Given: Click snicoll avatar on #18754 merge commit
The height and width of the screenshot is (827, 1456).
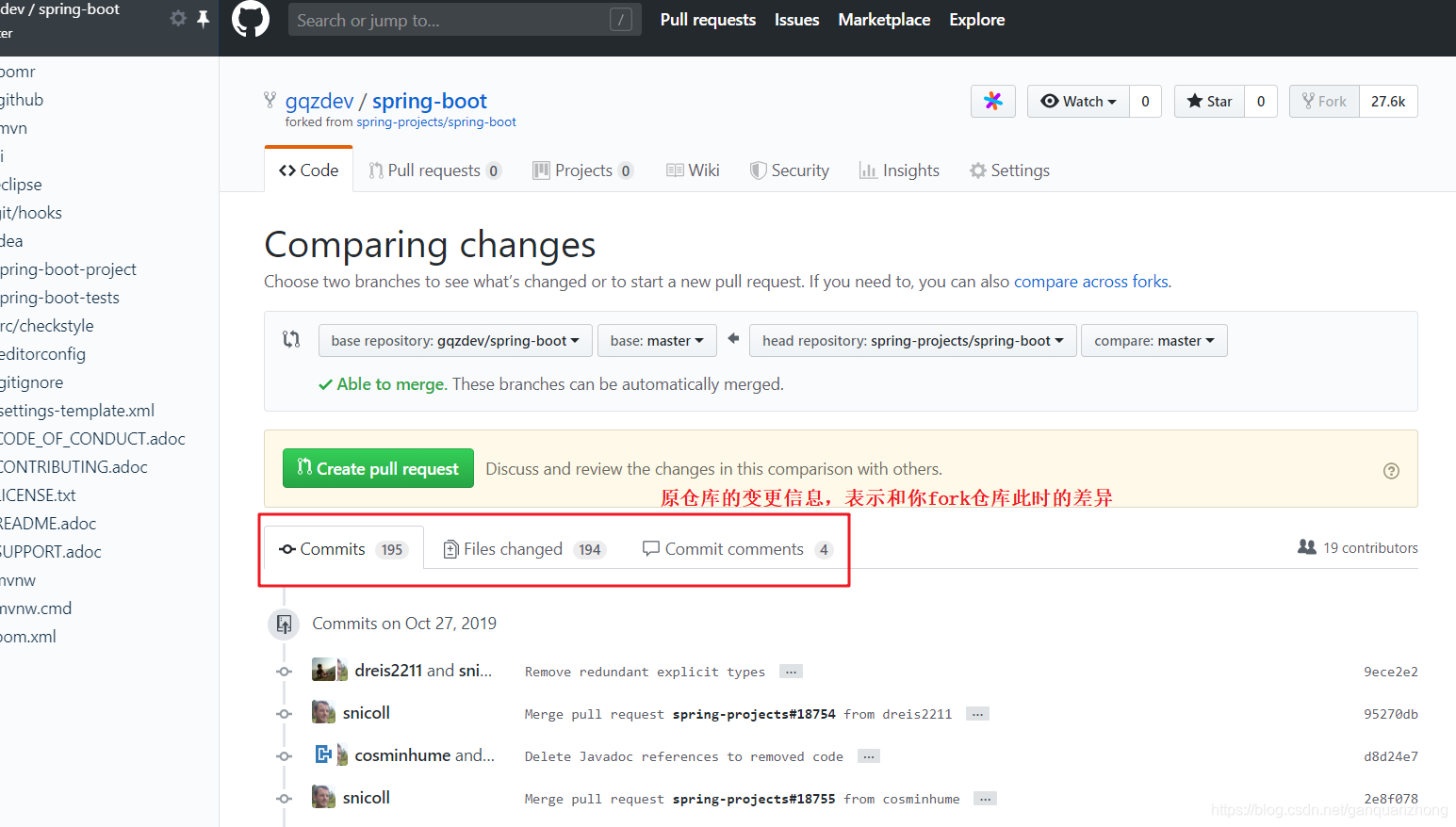Looking at the screenshot, I should pyautogui.click(x=323, y=712).
